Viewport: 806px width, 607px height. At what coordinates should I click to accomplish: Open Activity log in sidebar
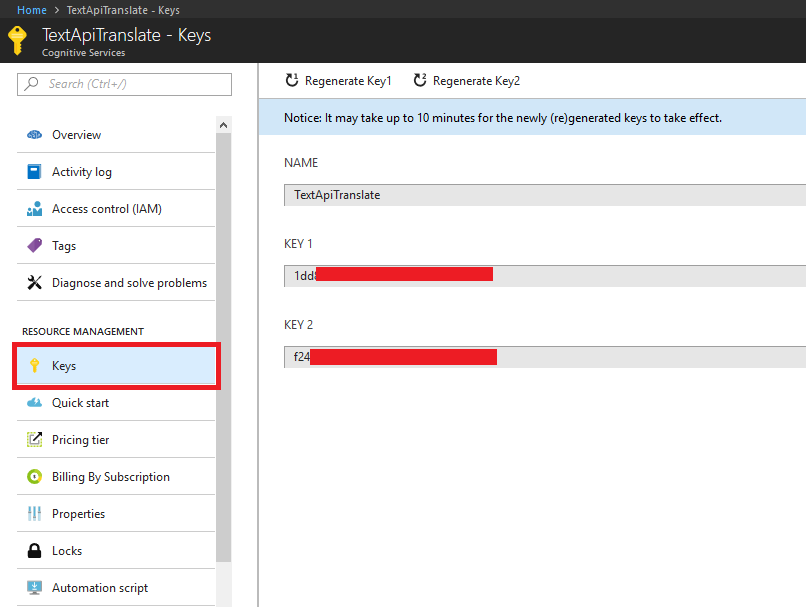(x=116, y=172)
